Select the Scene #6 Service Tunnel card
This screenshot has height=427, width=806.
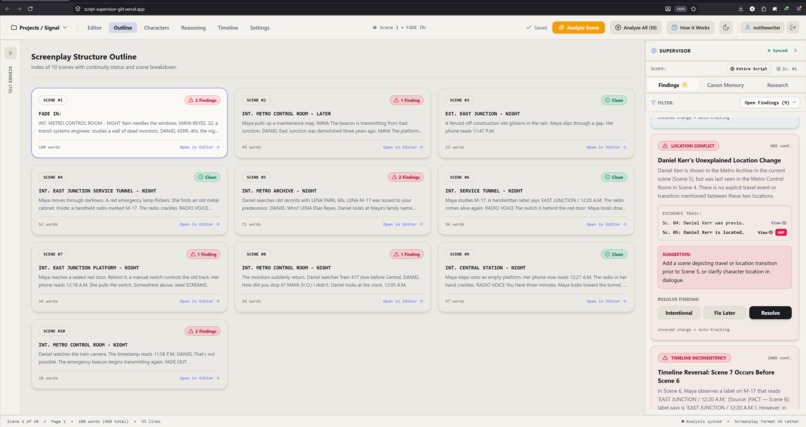[x=536, y=200]
